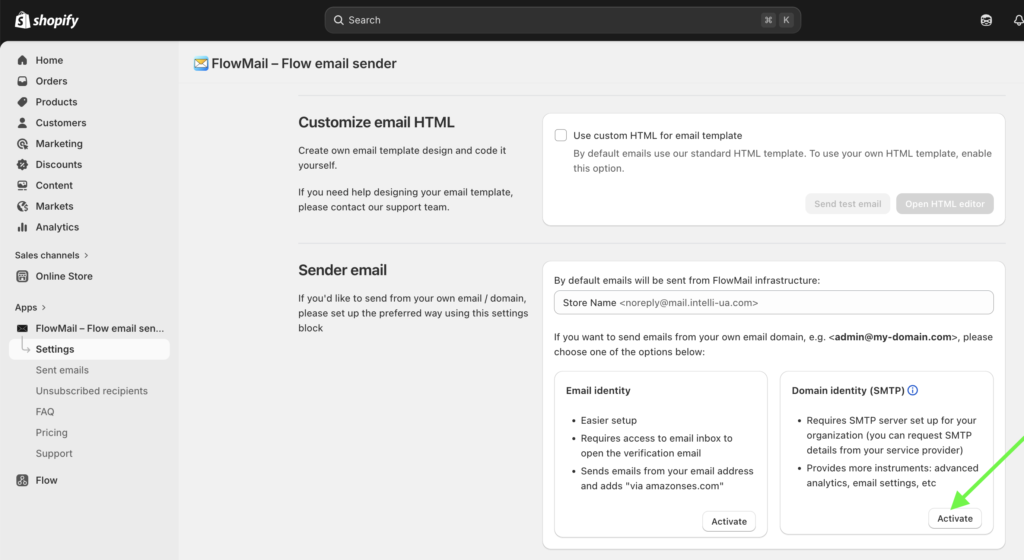Click the Markets globe icon
This screenshot has width=1024, height=560.
click(22, 206)
